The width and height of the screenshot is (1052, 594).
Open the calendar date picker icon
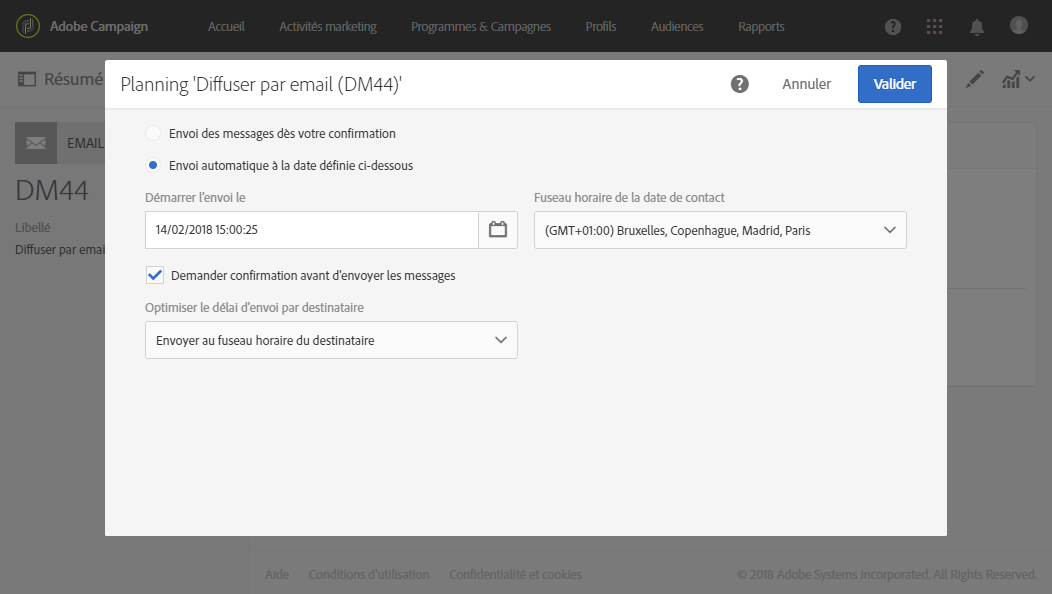tap(498, 230)
